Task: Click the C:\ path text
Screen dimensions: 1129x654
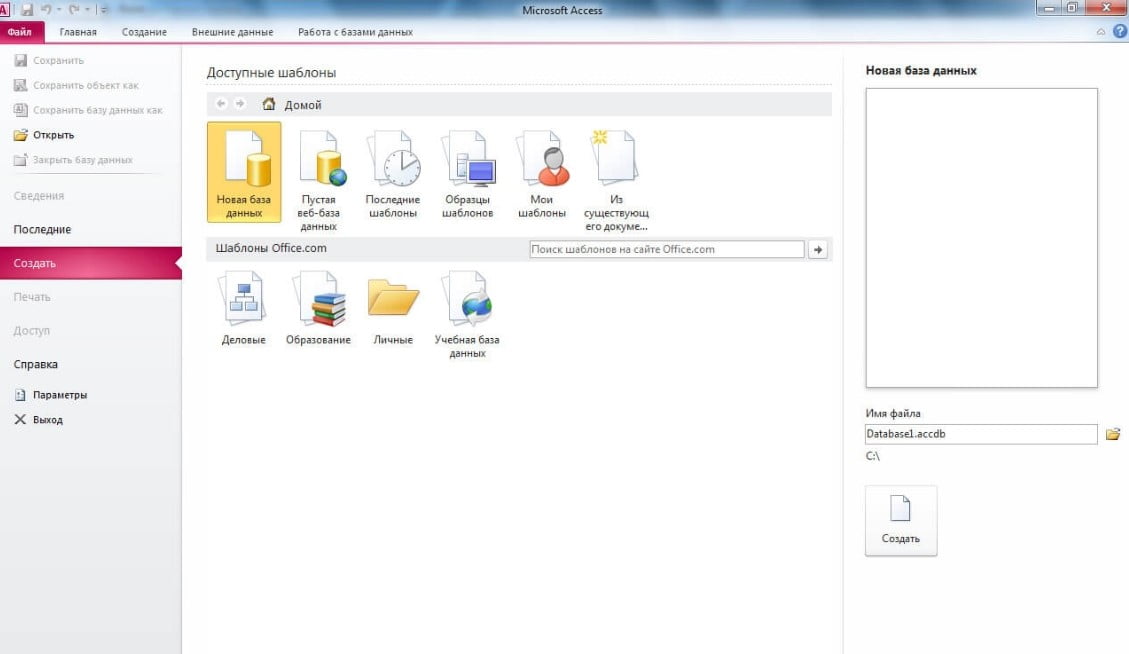Action: 873,456
